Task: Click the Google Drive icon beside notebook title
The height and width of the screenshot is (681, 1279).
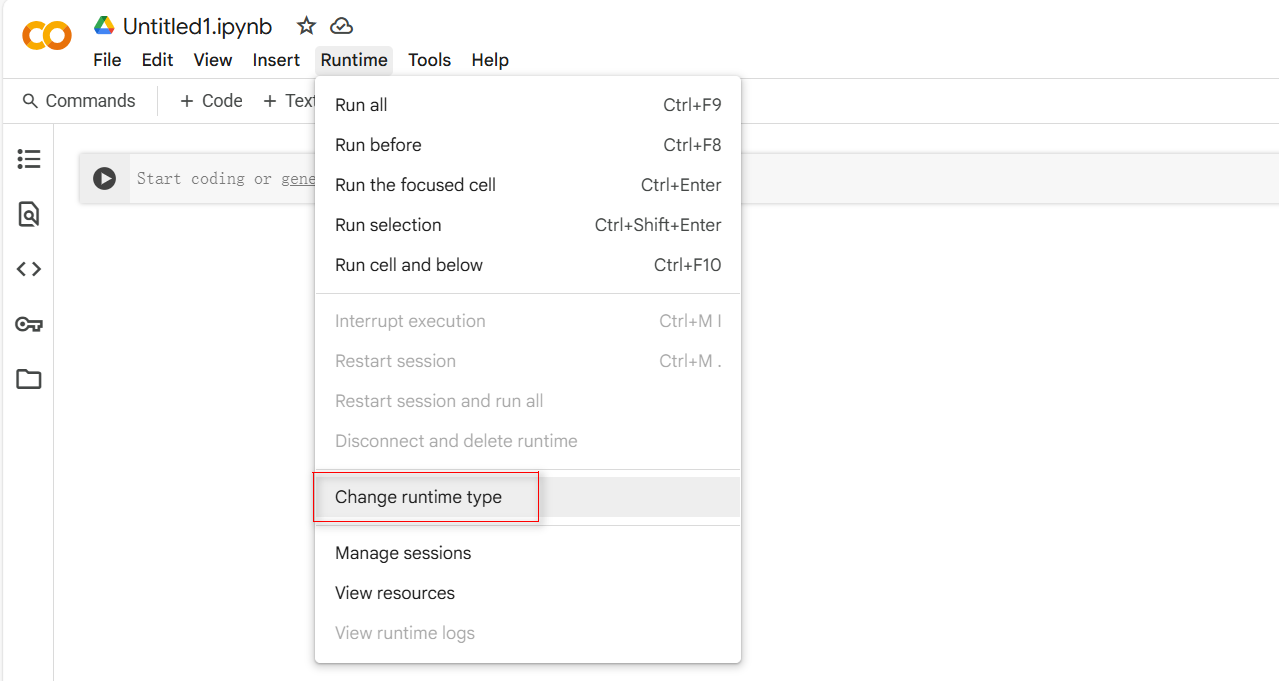Action: point(104,26)
